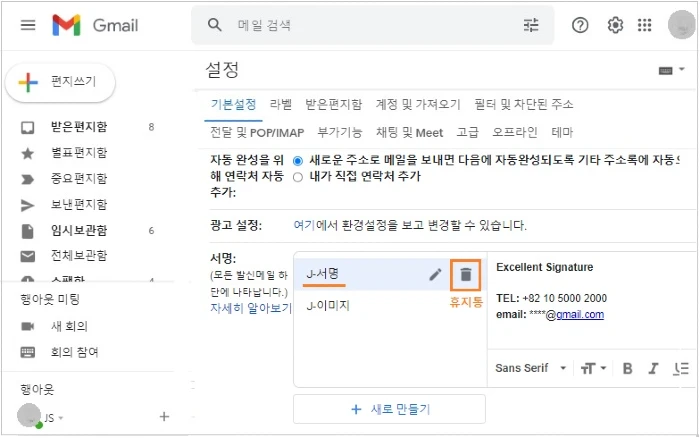This screenshot has width=700, height=438.
Task: Switch to the 테마 tab
Action: pyautogui.click(x=562, y=133)
